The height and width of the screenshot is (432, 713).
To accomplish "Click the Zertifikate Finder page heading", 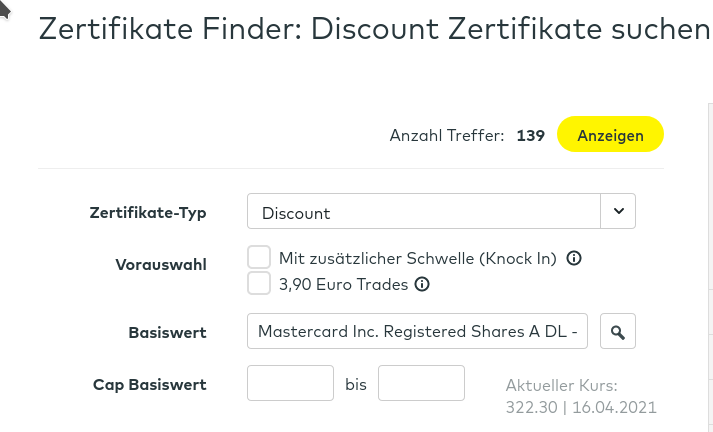I will pyautogui.click(x=374, y=30).
